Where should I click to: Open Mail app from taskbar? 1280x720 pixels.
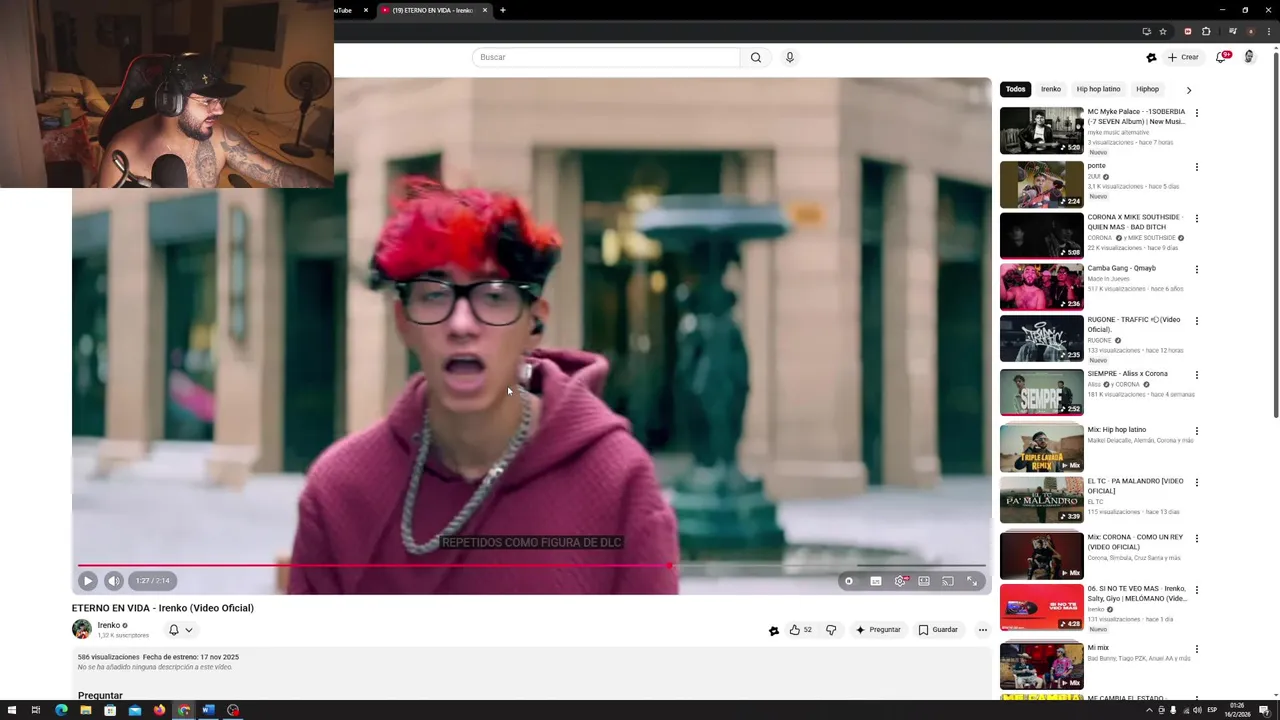click(x=135, y=710)
